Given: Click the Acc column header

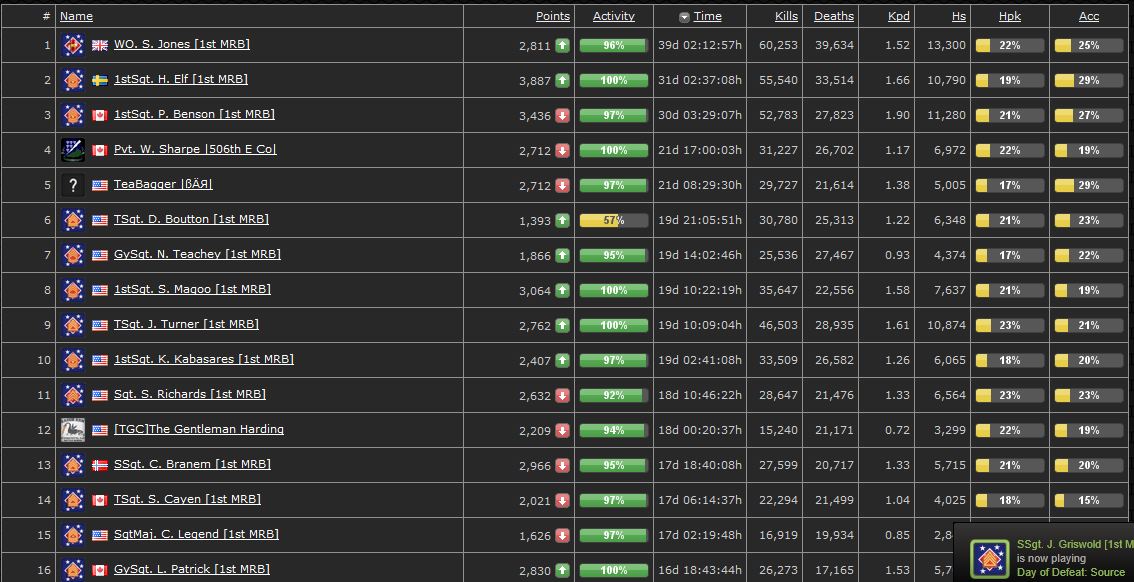Looking at the screenshot, I should click(x=1088, y=16).
